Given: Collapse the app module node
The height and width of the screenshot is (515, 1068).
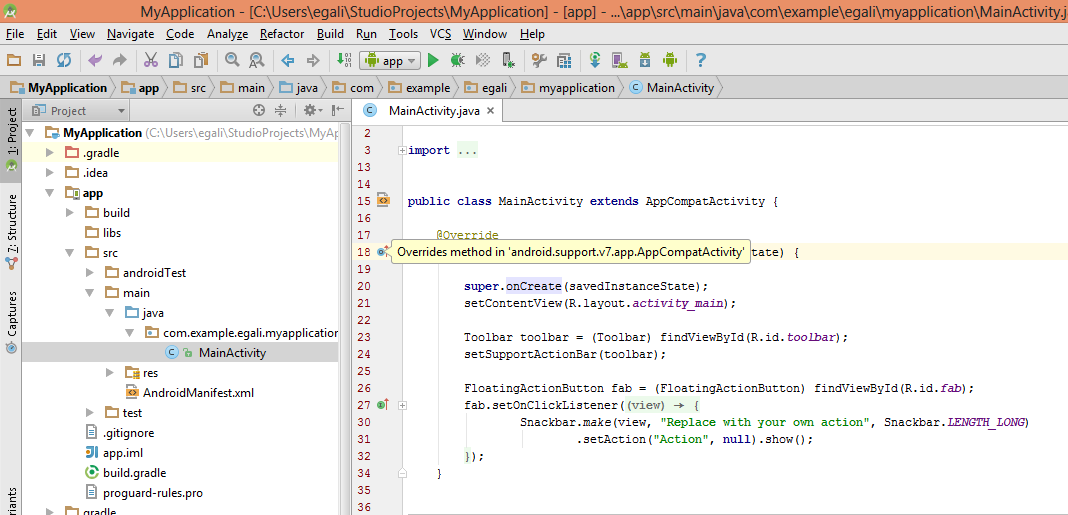Looking at the screenshot, I should pos(50,193).
